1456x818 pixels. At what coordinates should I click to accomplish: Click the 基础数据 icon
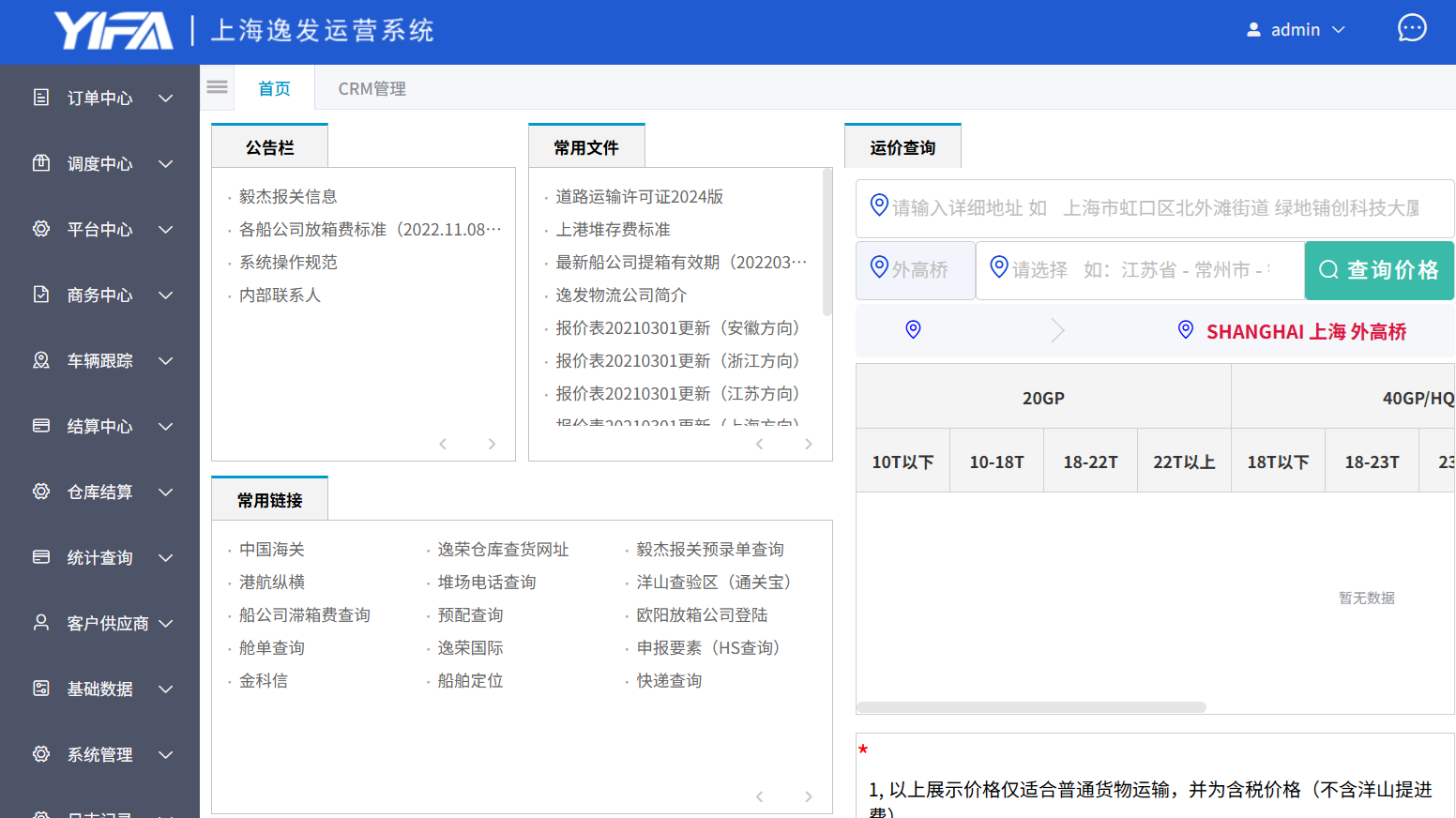click(x=41, y=689)
